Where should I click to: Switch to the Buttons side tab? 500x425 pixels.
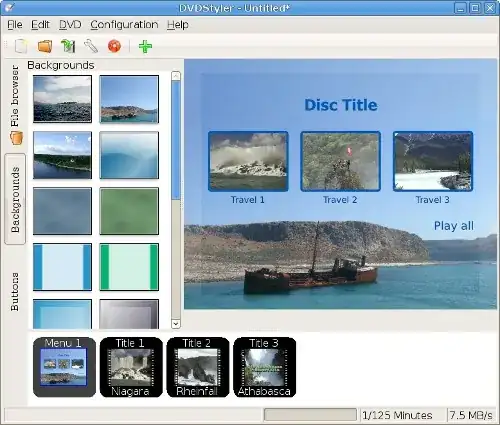tap(15, 292)
